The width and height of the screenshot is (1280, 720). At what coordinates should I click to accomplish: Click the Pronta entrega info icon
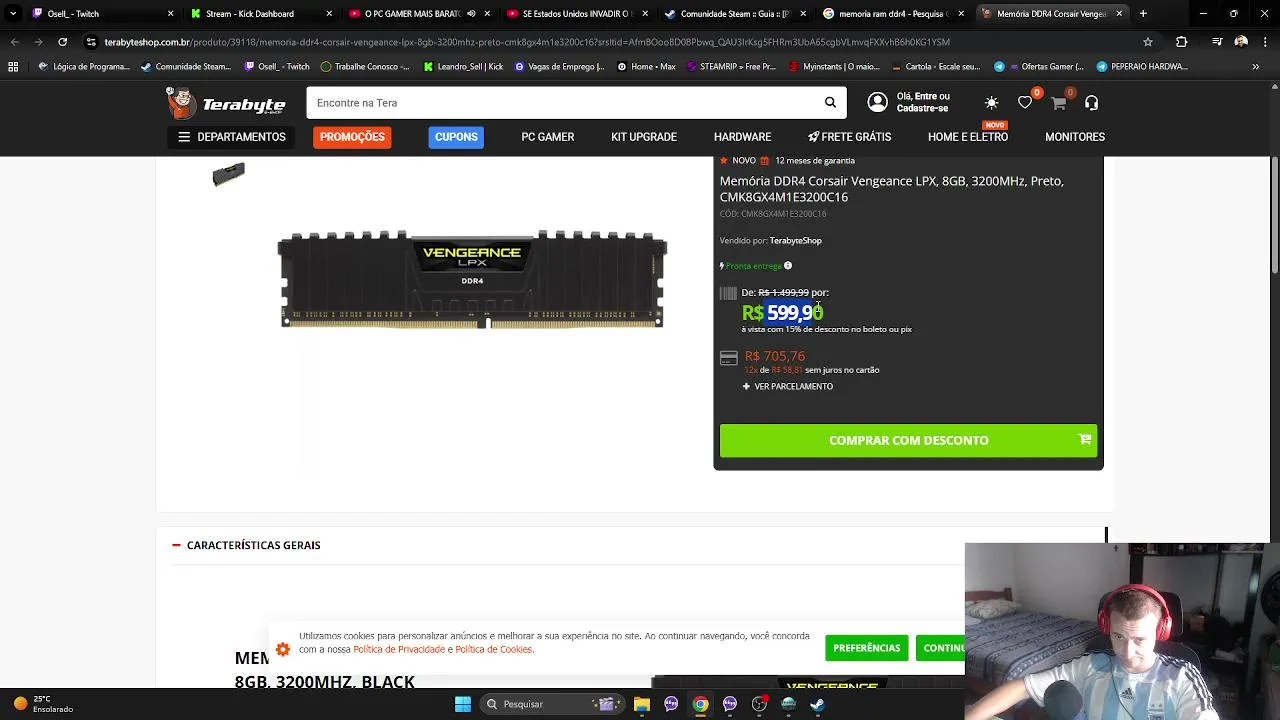tap(788, 266)
